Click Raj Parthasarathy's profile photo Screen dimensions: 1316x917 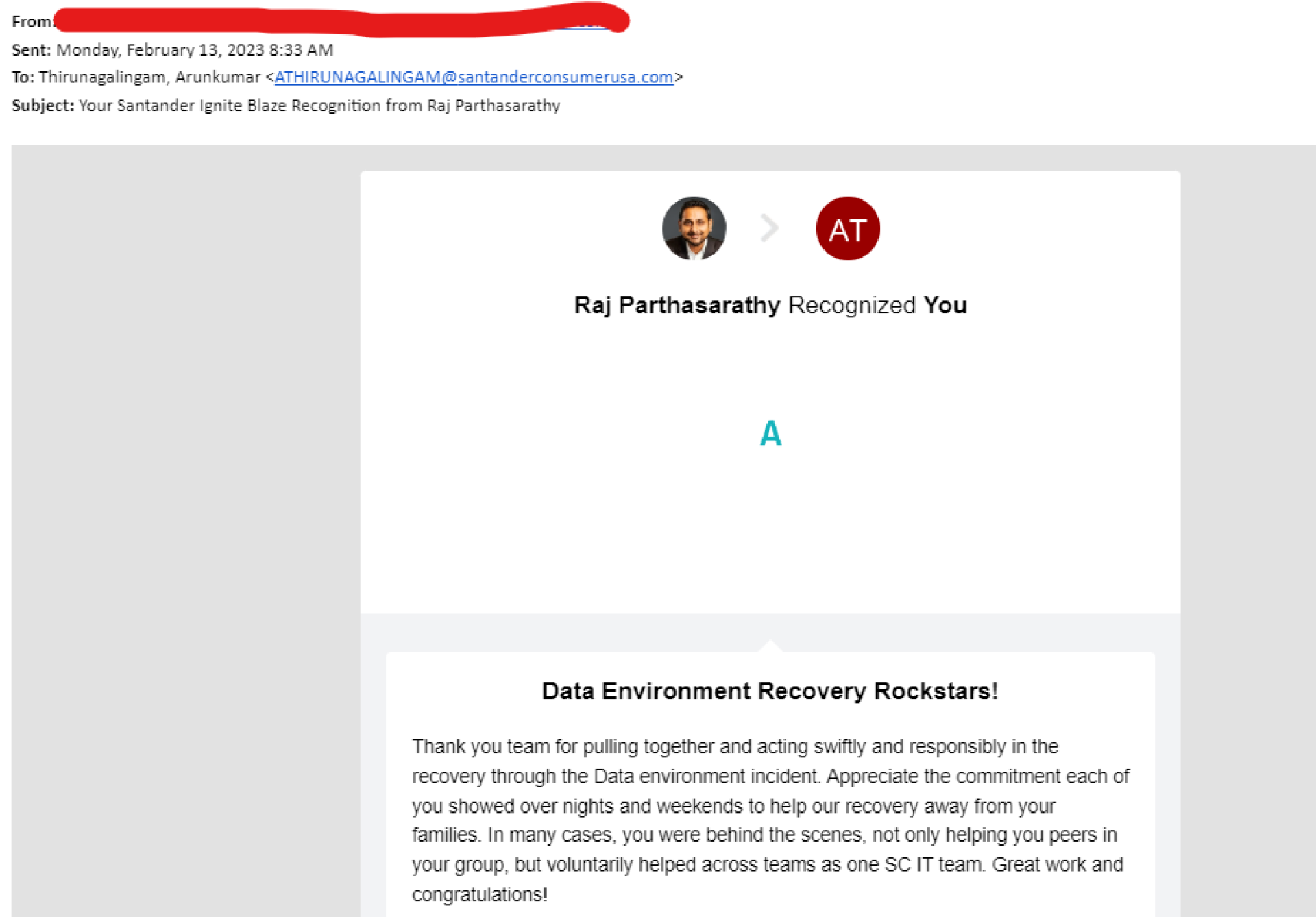pyautogui.click(x=694, y=228)
